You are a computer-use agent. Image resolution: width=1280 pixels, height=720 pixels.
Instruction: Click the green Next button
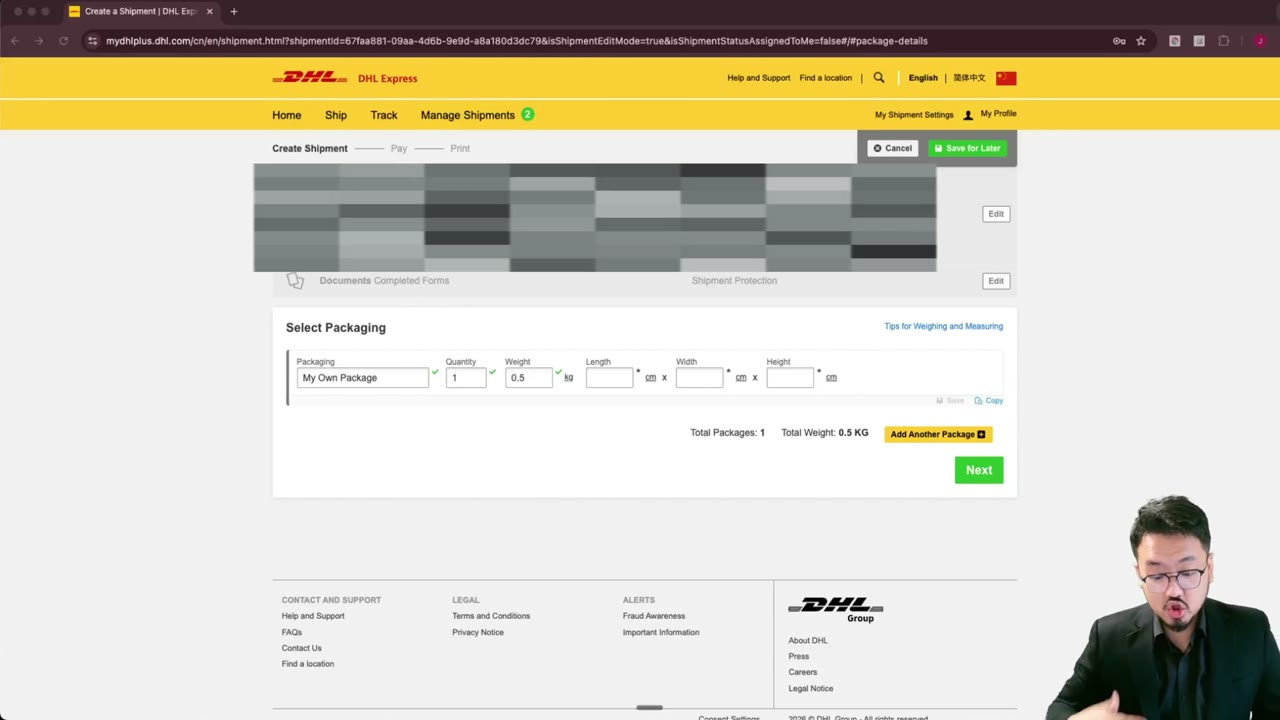979,470
